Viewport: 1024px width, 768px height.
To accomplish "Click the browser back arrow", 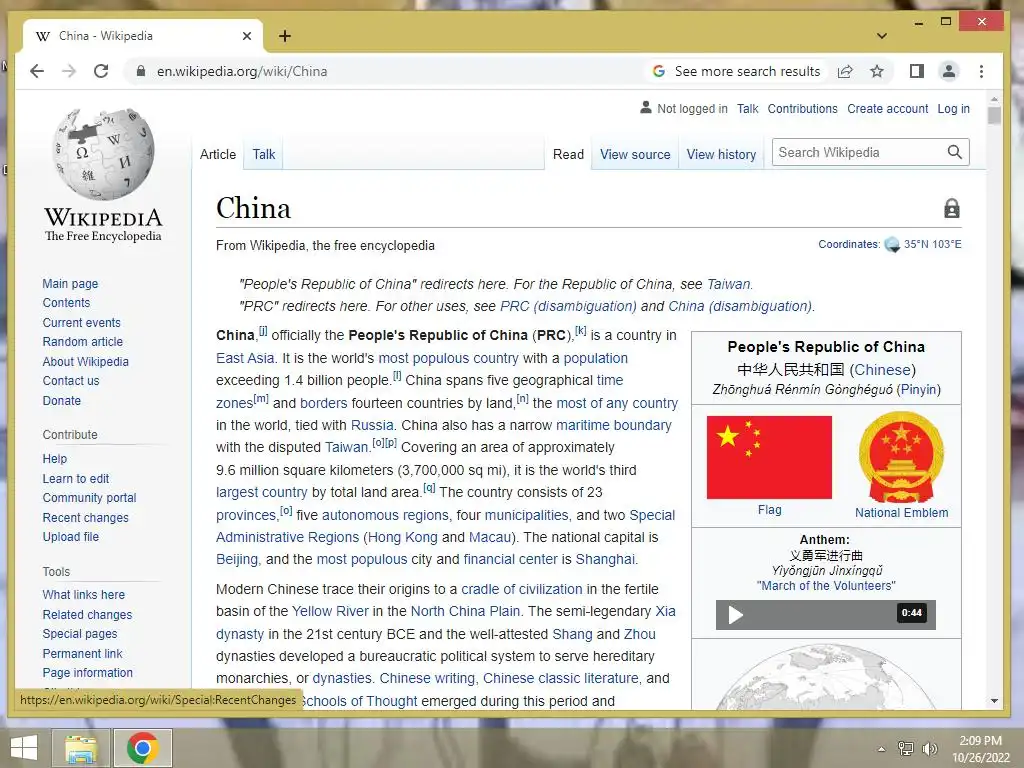I will [37, 71].
